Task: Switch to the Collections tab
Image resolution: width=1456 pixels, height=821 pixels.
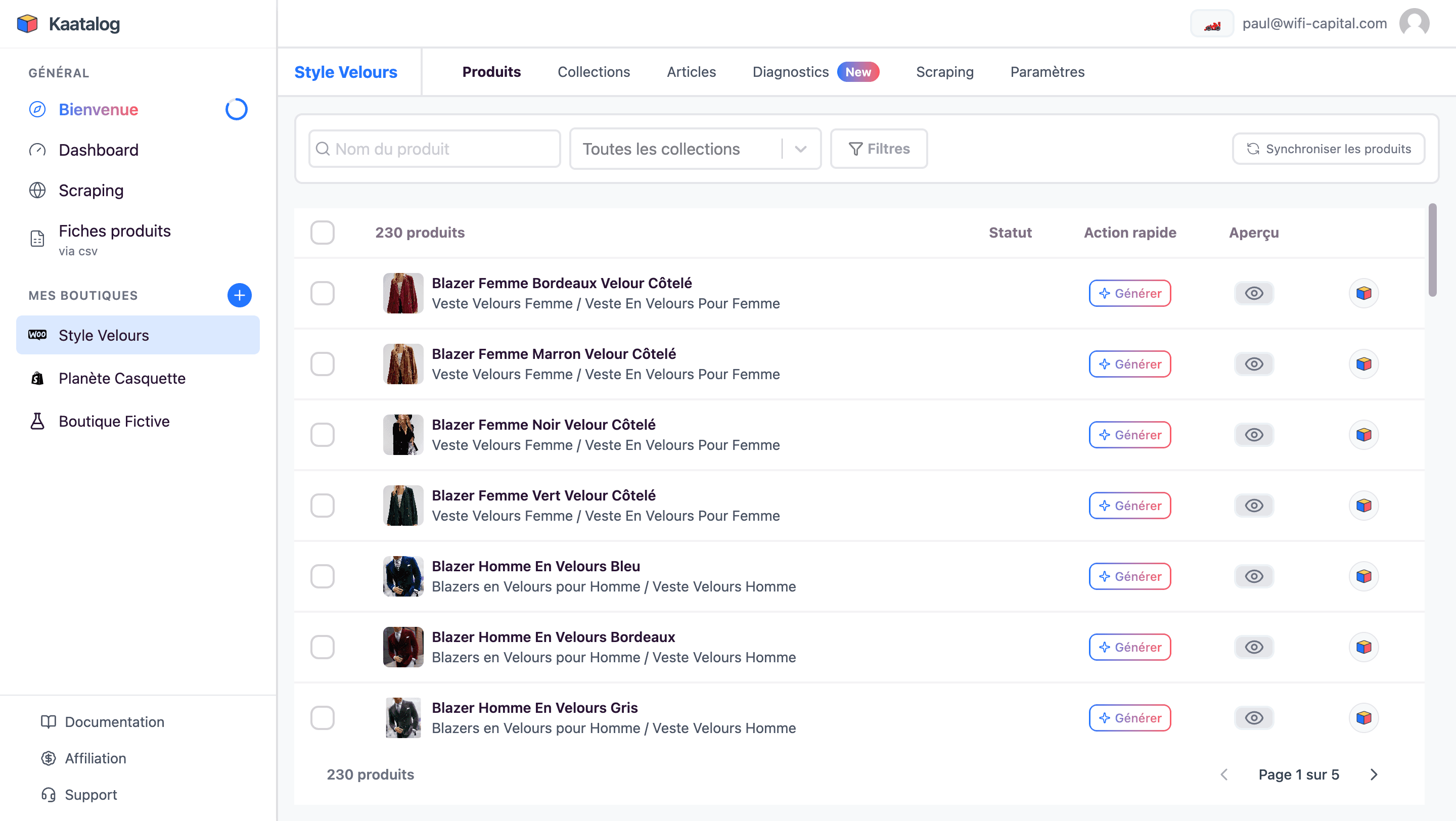Action: pyautogui.click(x=594, y=72)
